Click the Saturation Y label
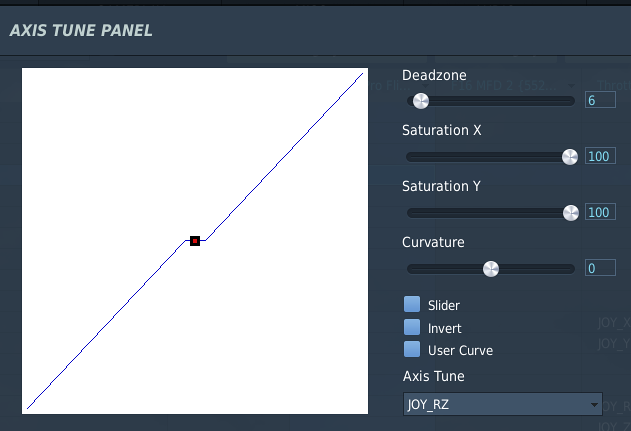This screenshot has height=431, width=631. click(x=441, y=186)
